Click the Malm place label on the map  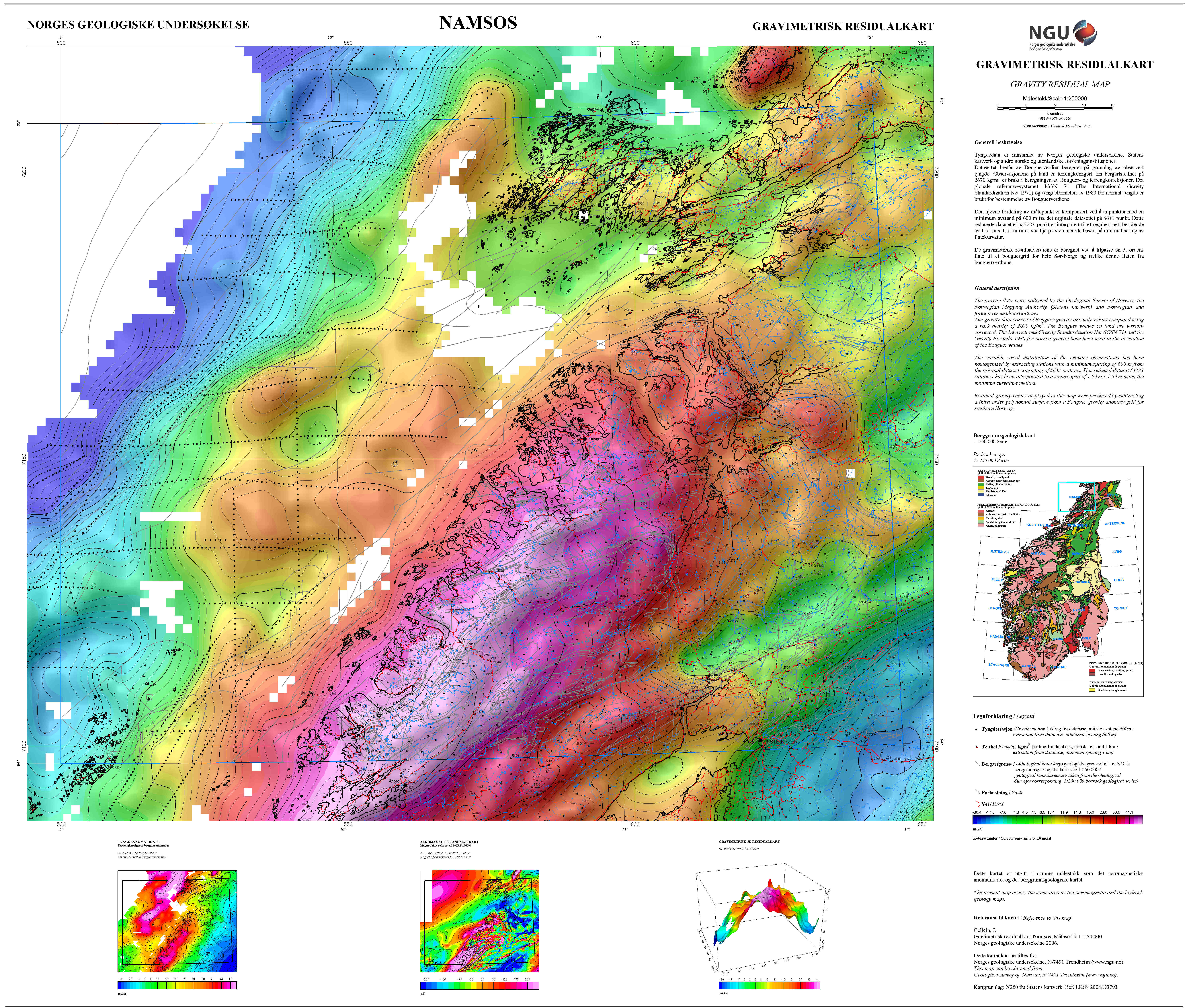(x=675, y=714)
